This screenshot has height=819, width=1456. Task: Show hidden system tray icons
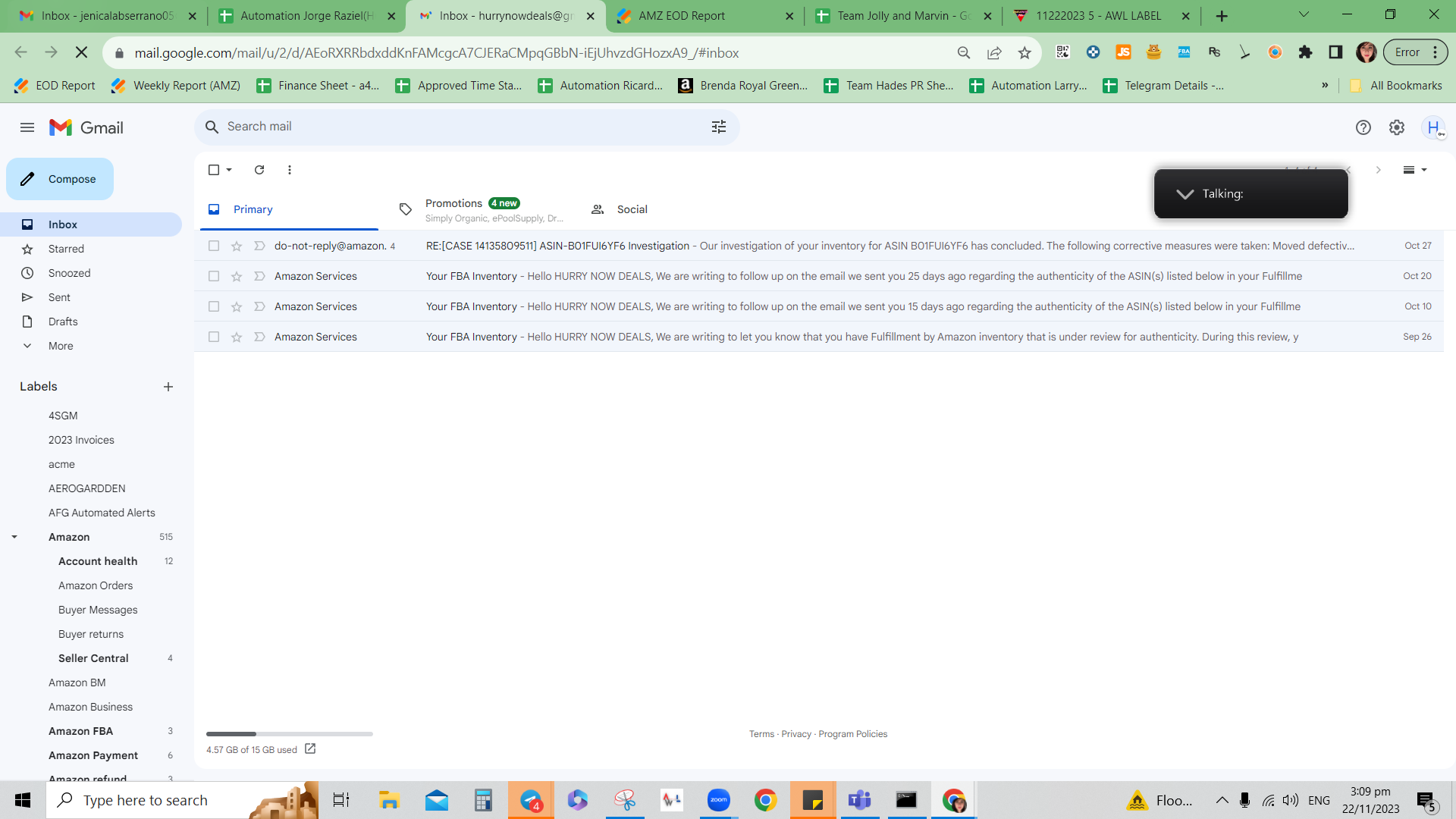[1222, 800]
